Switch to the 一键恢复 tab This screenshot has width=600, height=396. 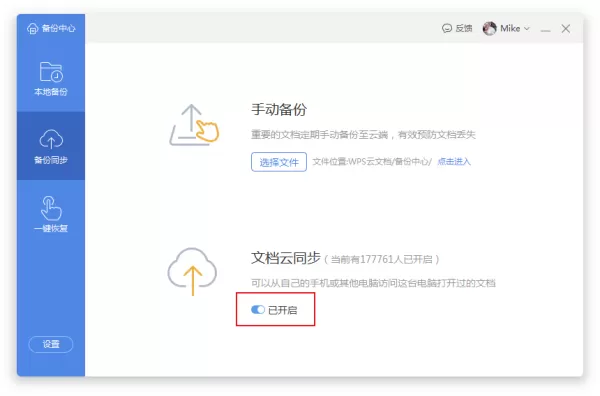(51, 213)
